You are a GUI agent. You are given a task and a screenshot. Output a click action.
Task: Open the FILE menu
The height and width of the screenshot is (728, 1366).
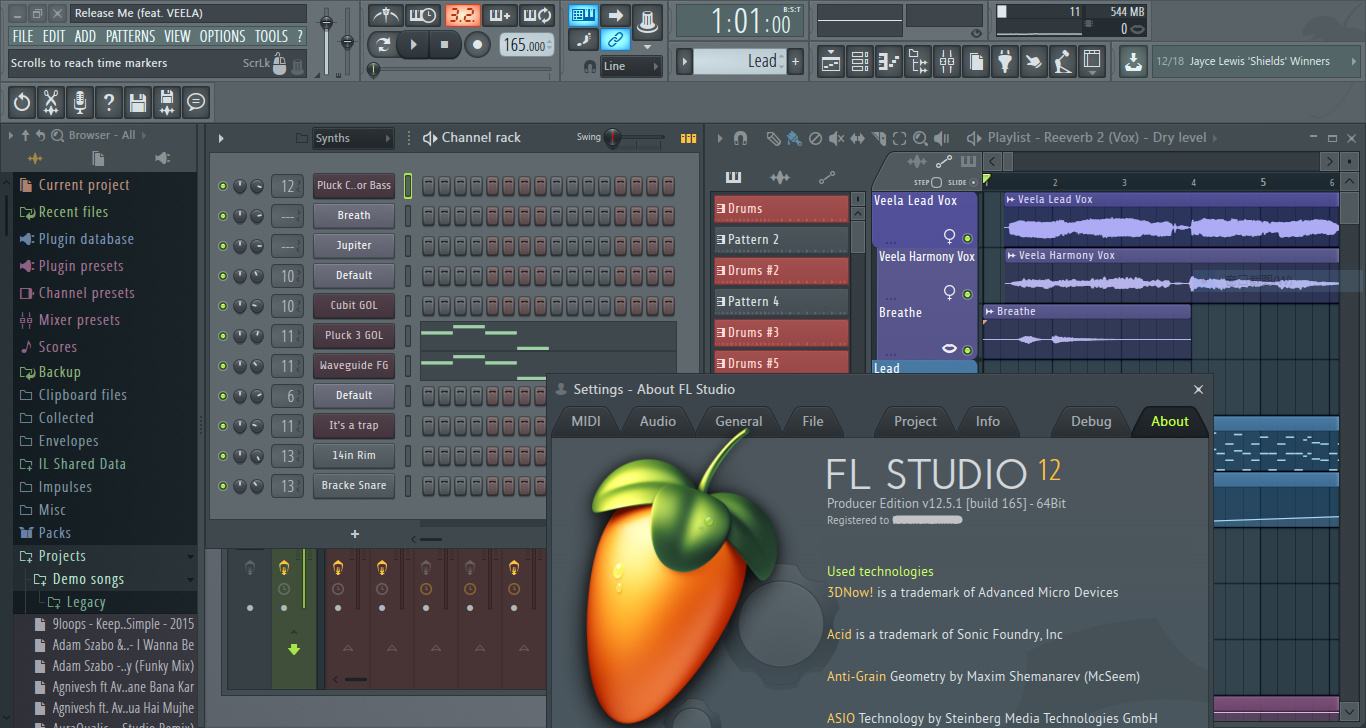click(x=22, y=36)
